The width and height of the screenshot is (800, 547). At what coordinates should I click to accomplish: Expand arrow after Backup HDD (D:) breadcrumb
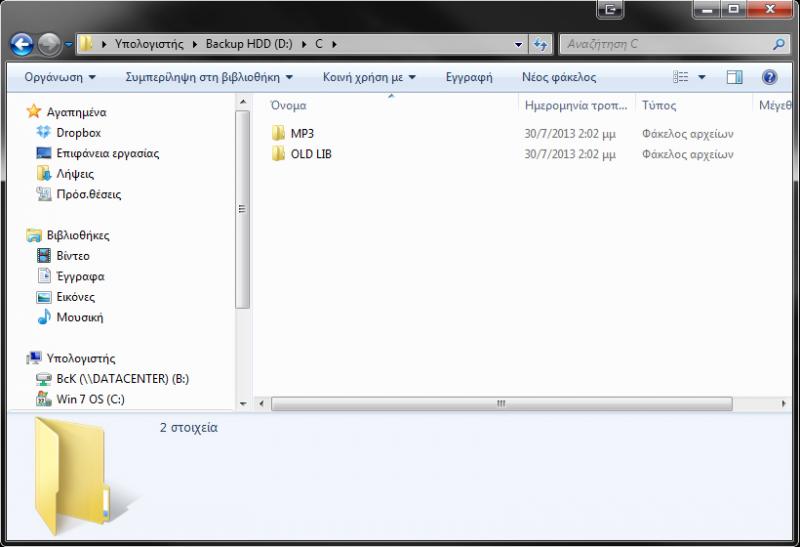pos(304,44)
